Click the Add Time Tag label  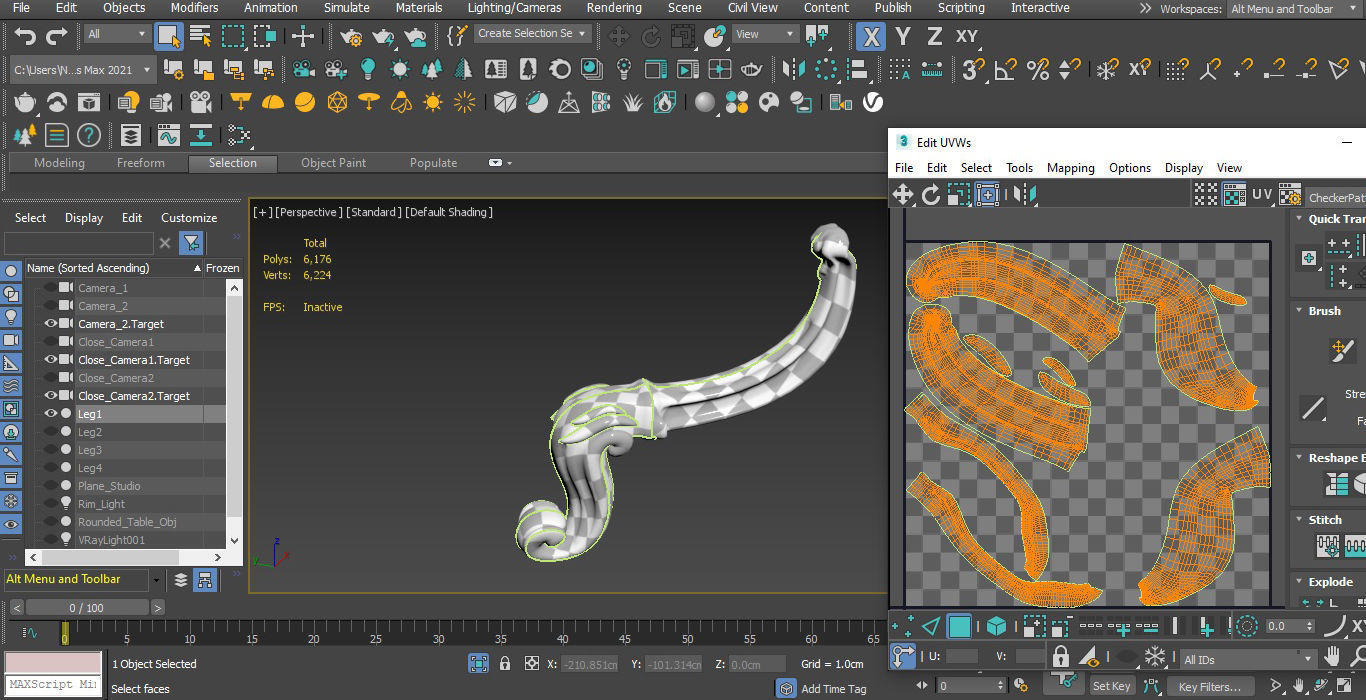pyautogui.click(x=834, y=689)
